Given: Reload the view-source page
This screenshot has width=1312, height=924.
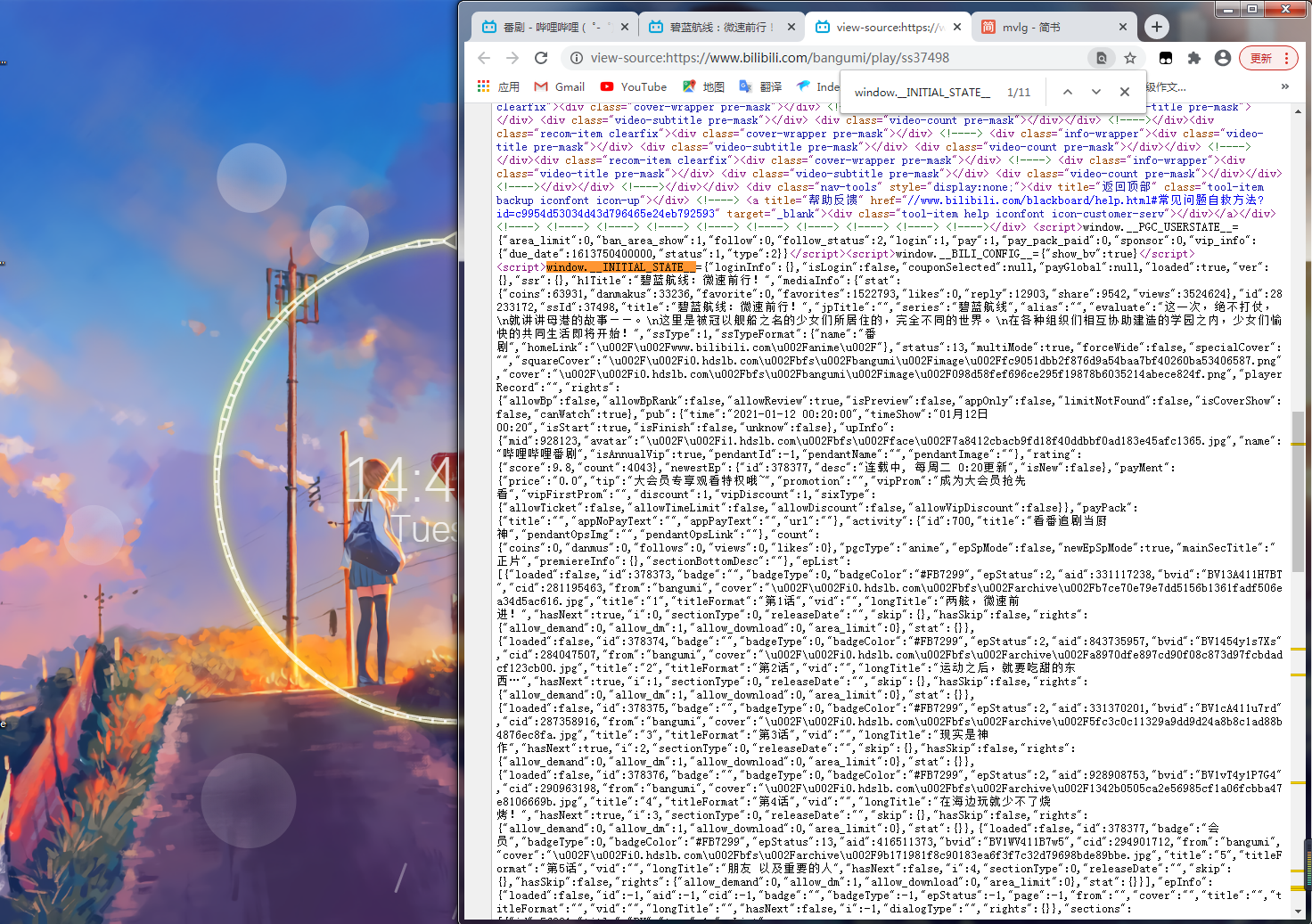Looking at the screenshot, I should click(x=541, y=58).
